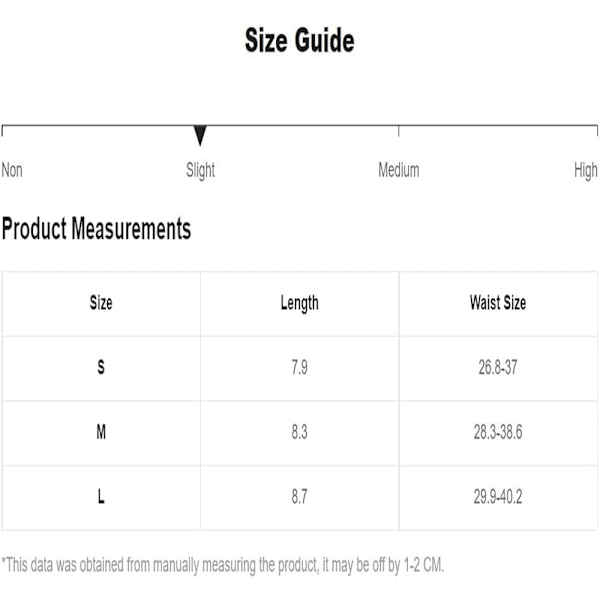Click the Length column header

[300, 304]
